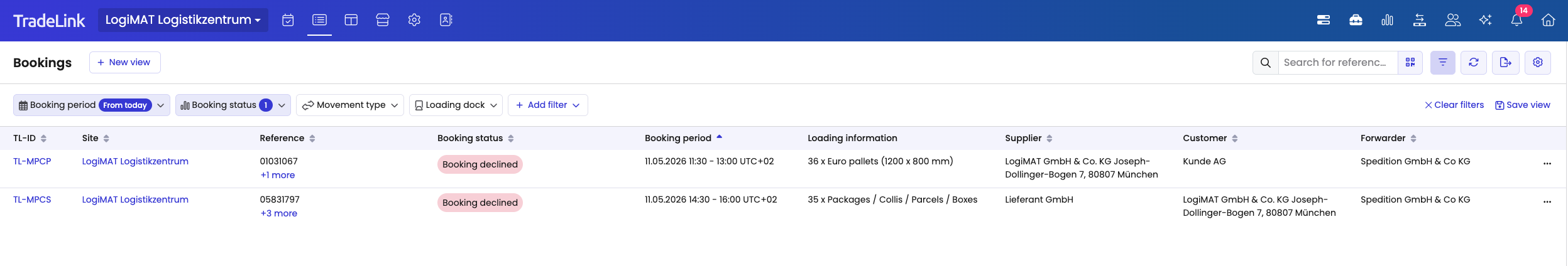Open the users group icon
The image size is (1568, 266).
pos(1452,20)
